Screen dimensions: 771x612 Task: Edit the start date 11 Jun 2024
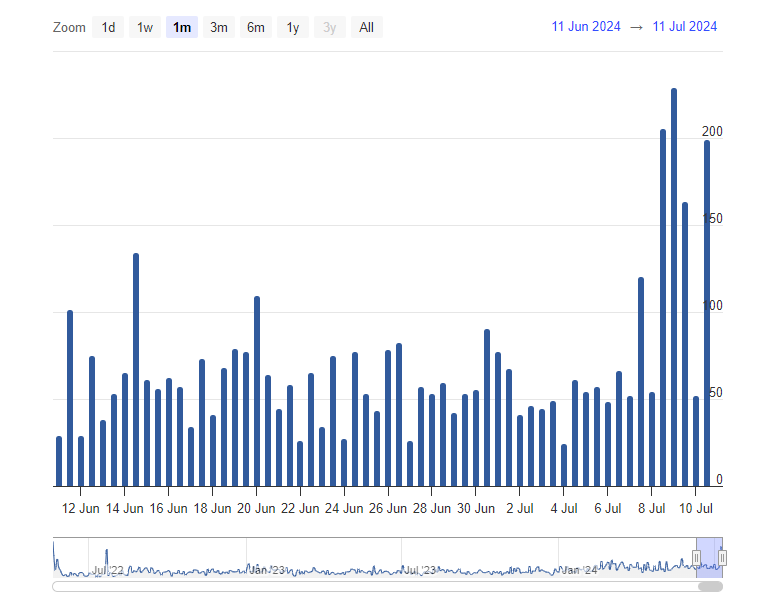586,27
